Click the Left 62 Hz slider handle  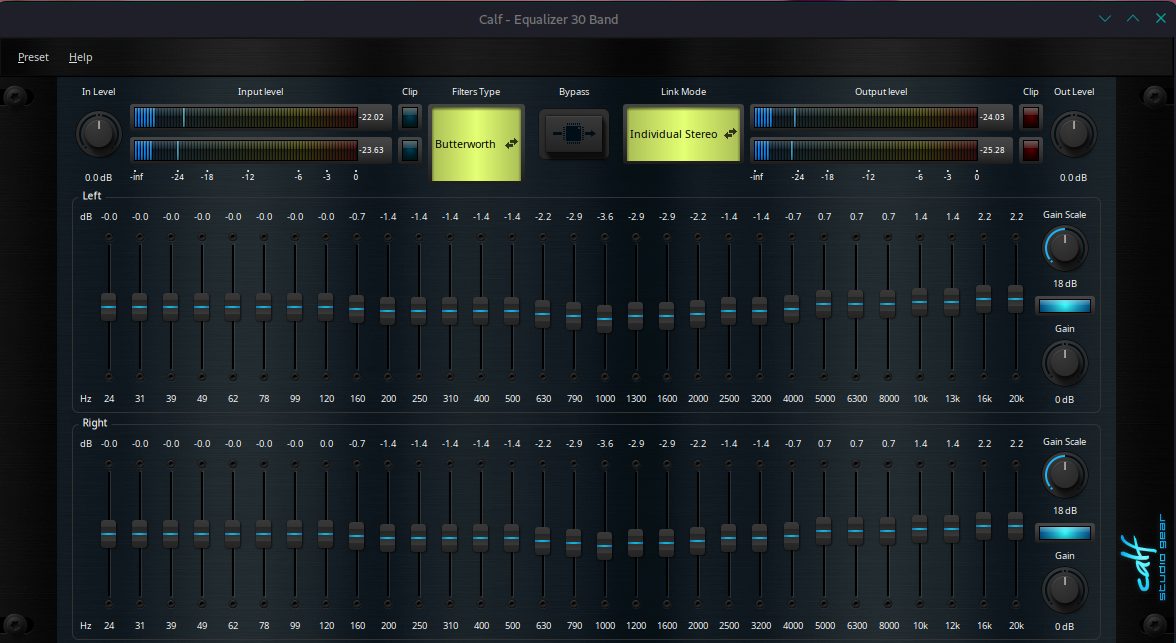232,307
